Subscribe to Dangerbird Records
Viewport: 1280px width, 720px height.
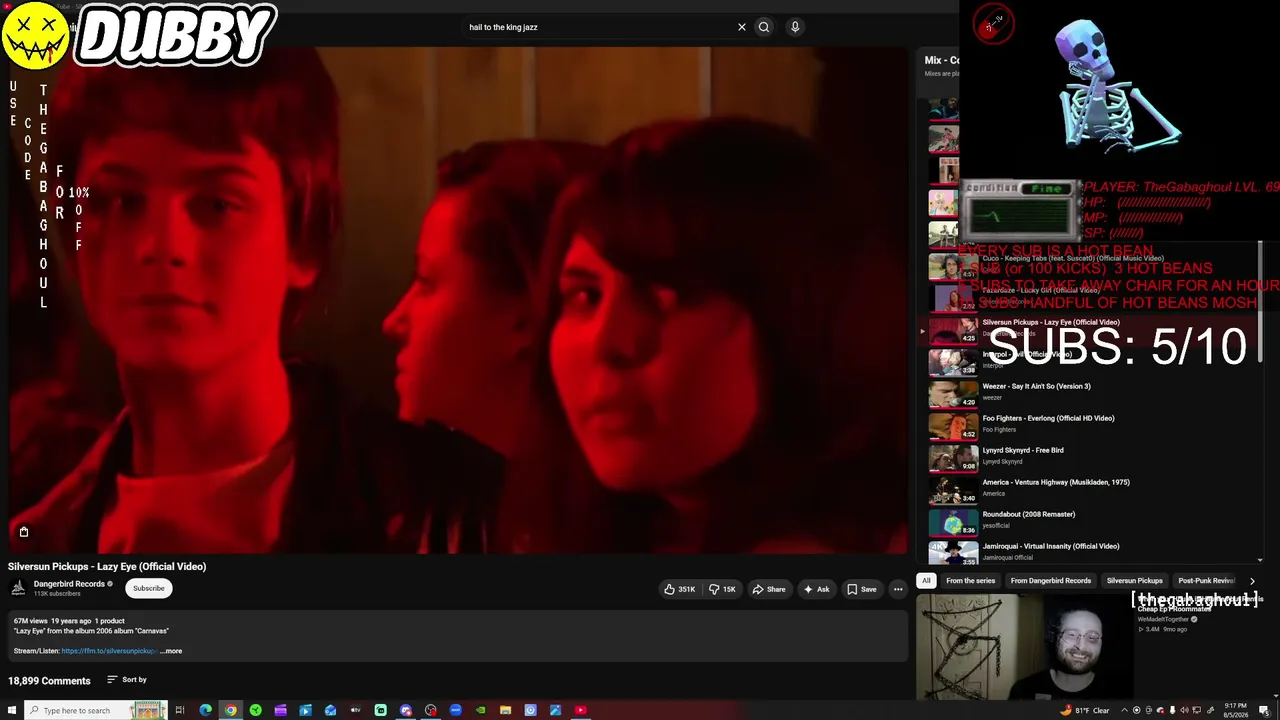(149, 588)
